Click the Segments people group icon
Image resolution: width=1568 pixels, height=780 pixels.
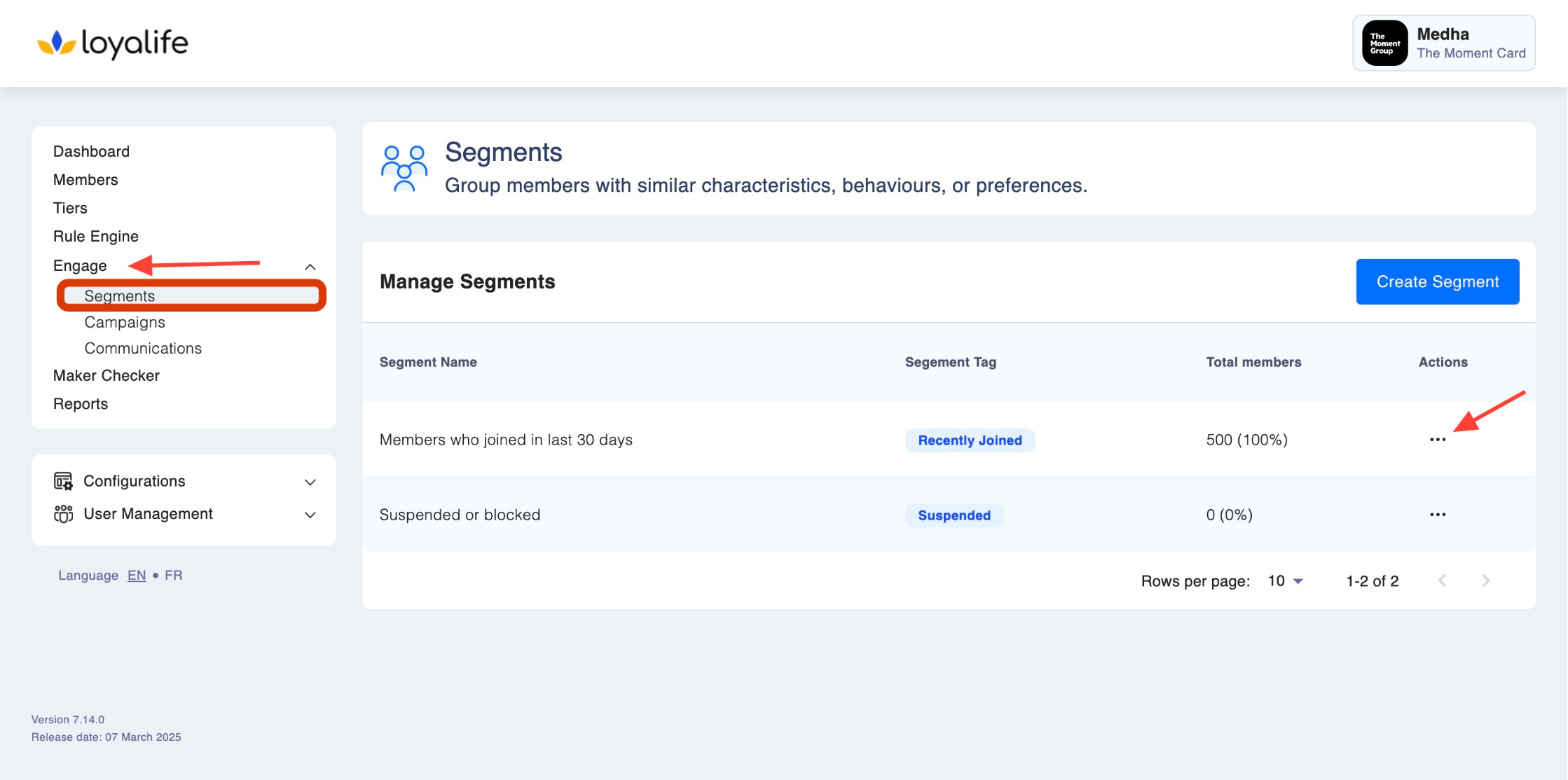click(x=404, y=169)
